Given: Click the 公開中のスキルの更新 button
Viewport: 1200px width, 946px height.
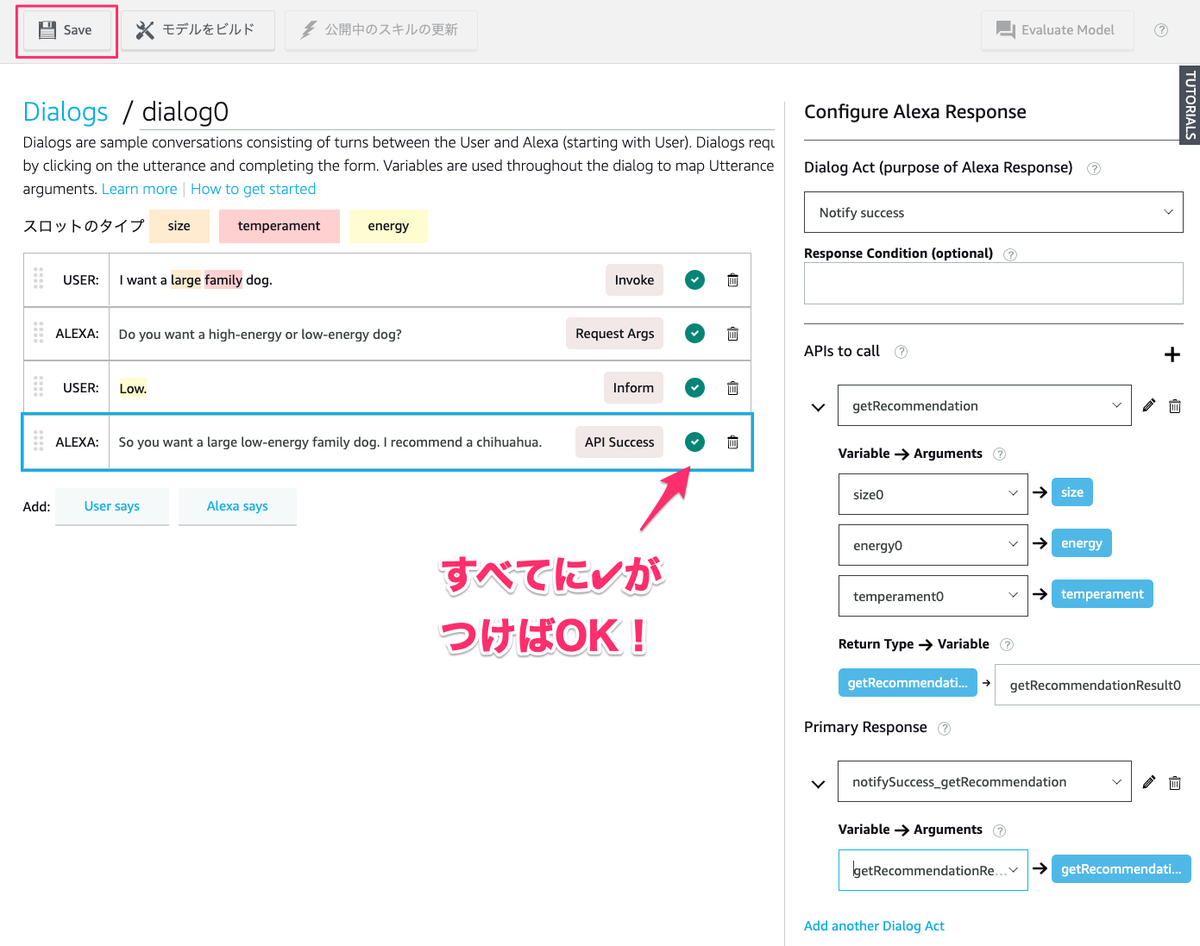Looking at the screenshot, I should click(381, 30).
